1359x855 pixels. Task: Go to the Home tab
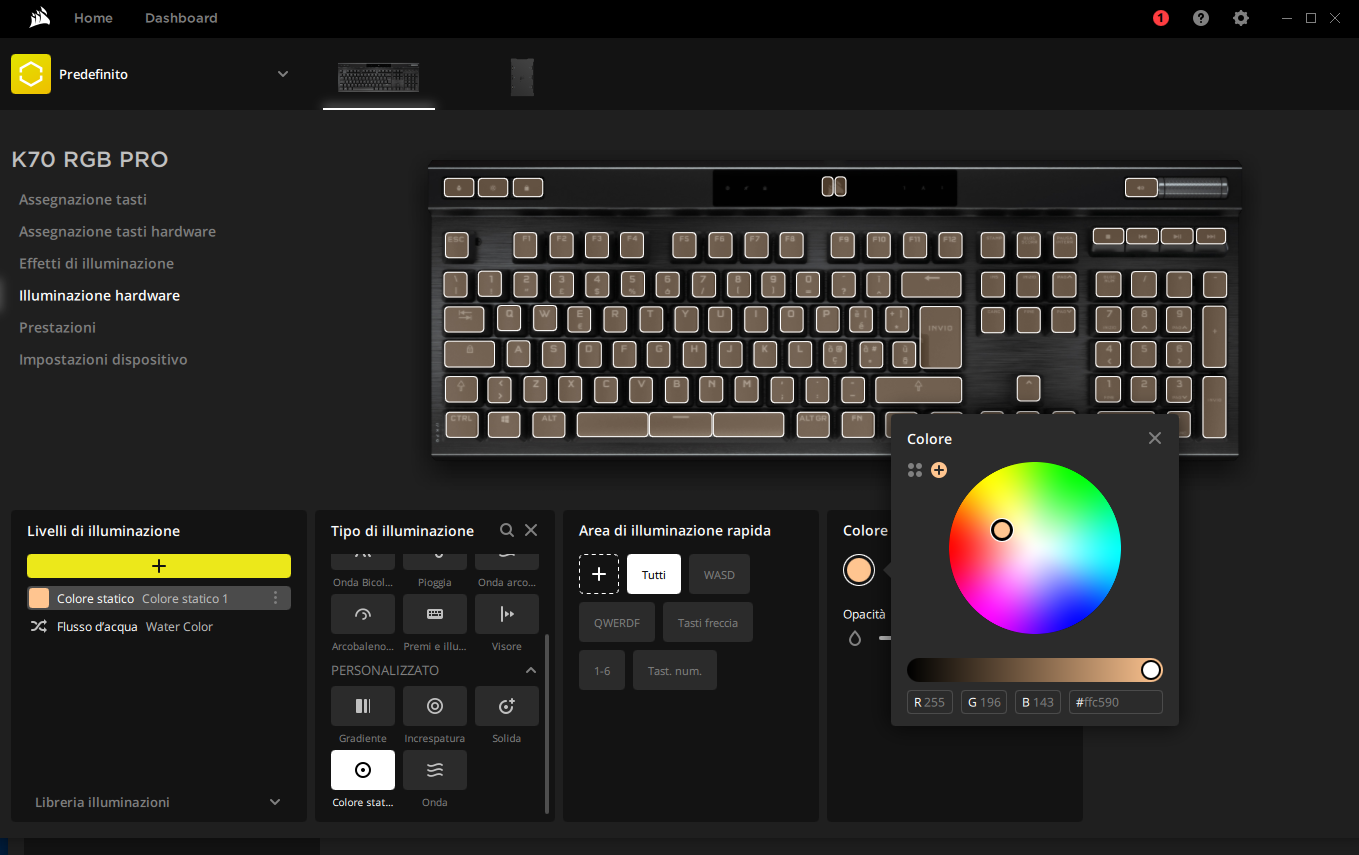tap(93, 18)
